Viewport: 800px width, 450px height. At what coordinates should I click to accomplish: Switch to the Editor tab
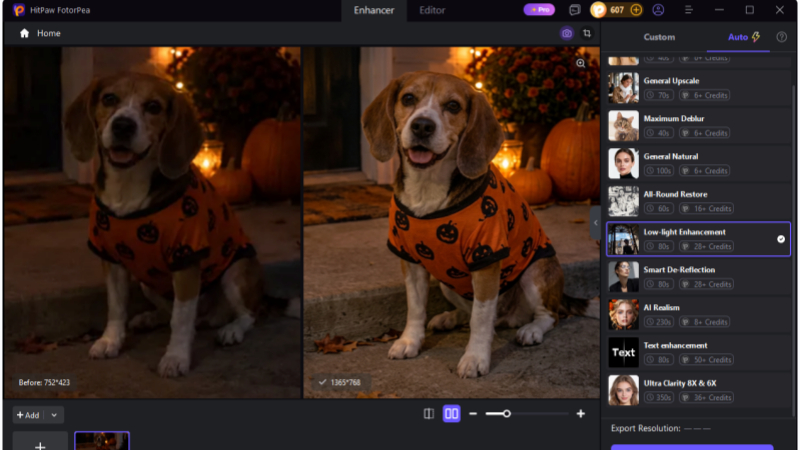pos(432,10)
